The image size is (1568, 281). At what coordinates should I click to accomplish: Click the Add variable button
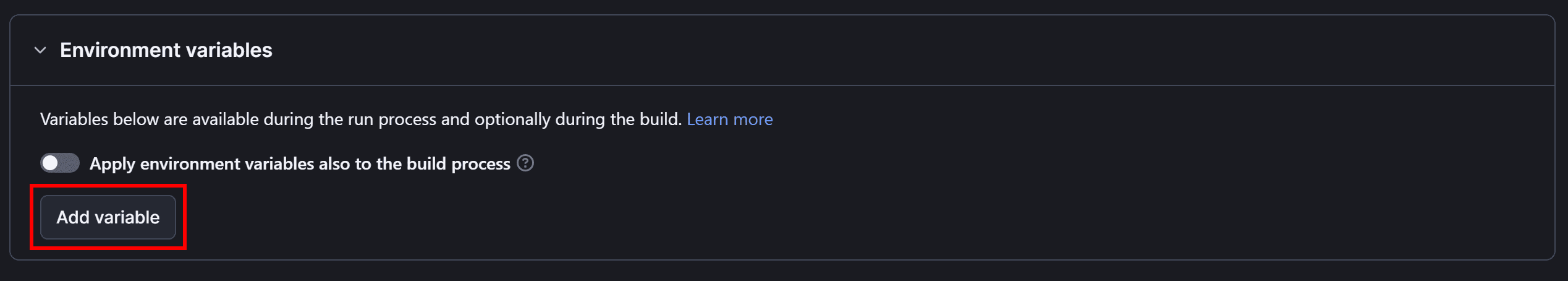(x=108, y=217)
